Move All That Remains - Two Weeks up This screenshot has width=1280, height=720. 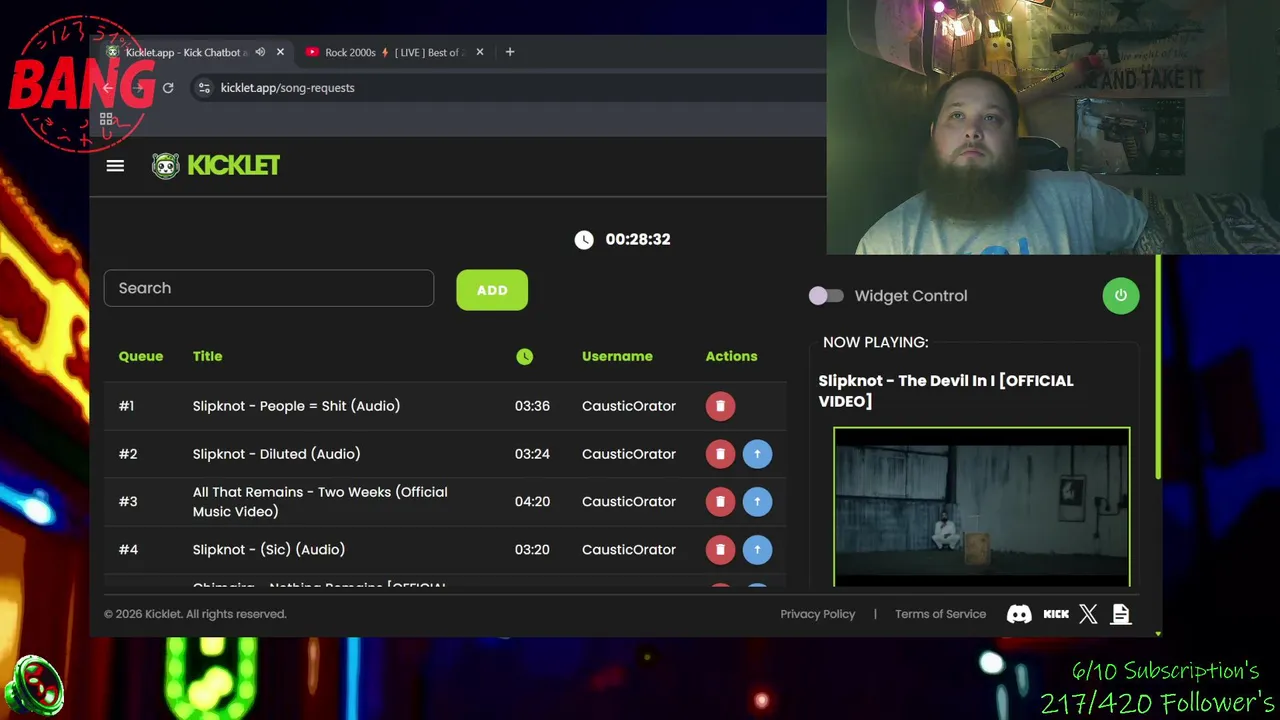click(757, 502)
